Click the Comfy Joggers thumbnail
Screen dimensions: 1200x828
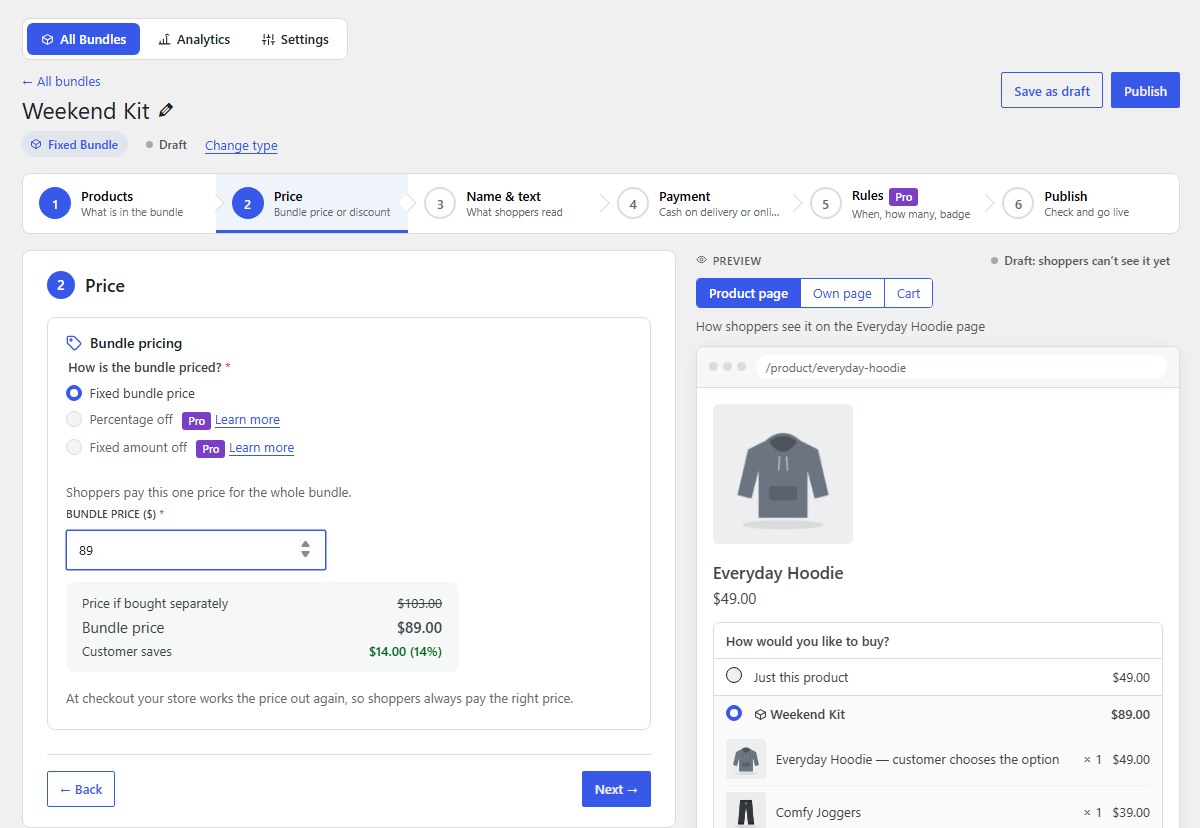746,811
